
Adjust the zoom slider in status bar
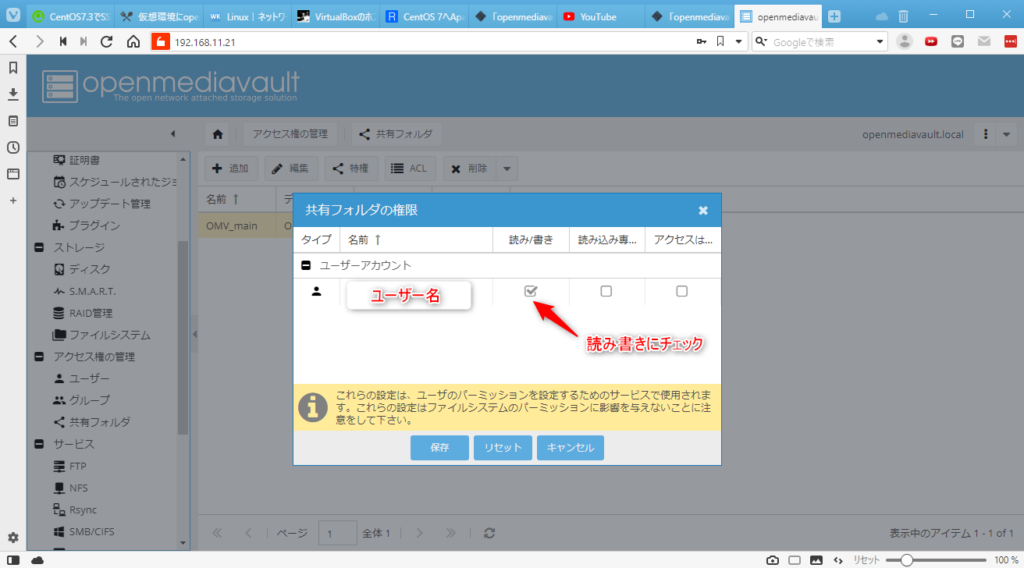(906, 560)
